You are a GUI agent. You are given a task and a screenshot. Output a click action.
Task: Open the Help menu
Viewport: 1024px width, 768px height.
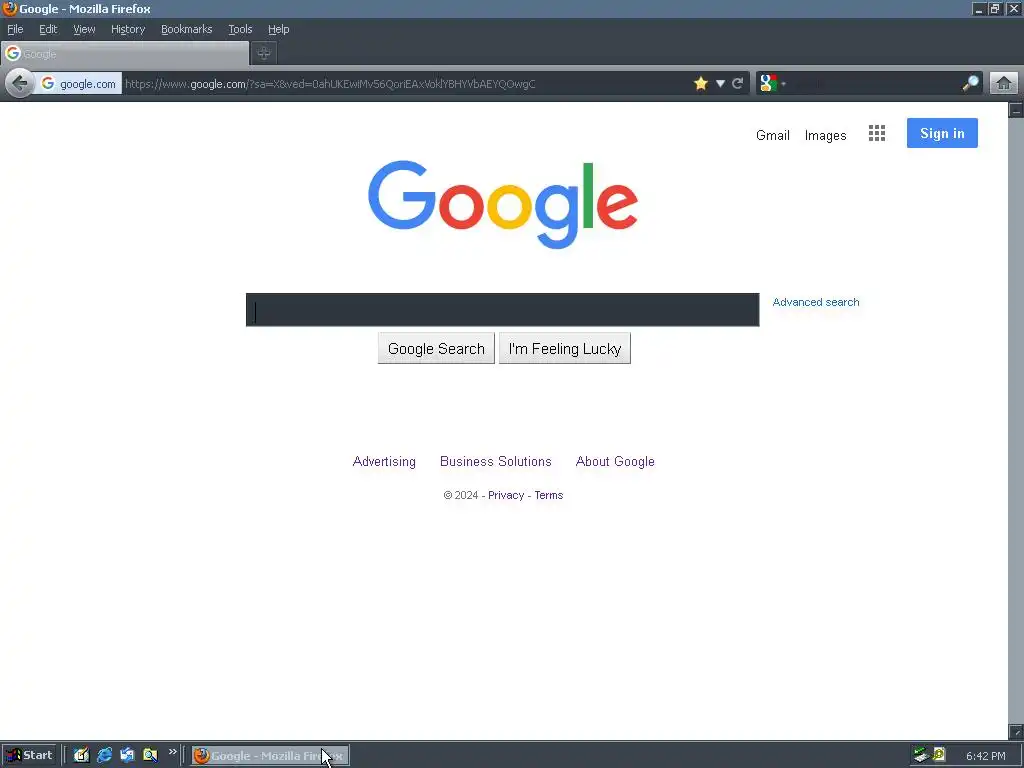click(x=279, y=29)
